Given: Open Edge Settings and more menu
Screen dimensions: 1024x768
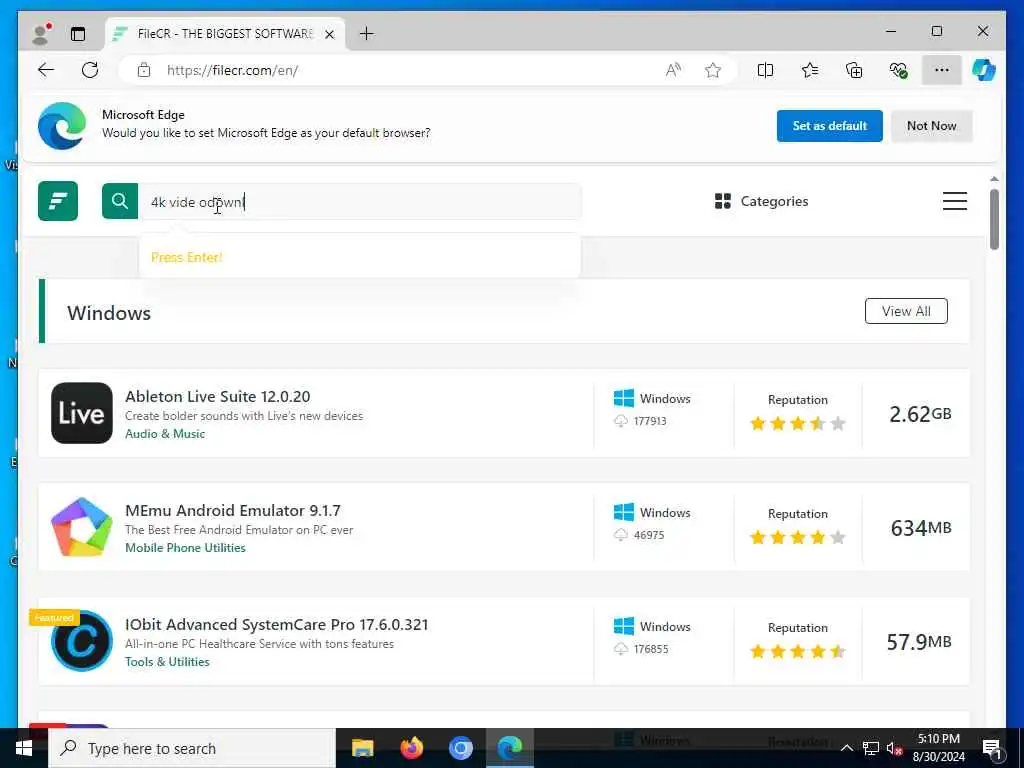Looking at the screenshot, I should 942,70.
